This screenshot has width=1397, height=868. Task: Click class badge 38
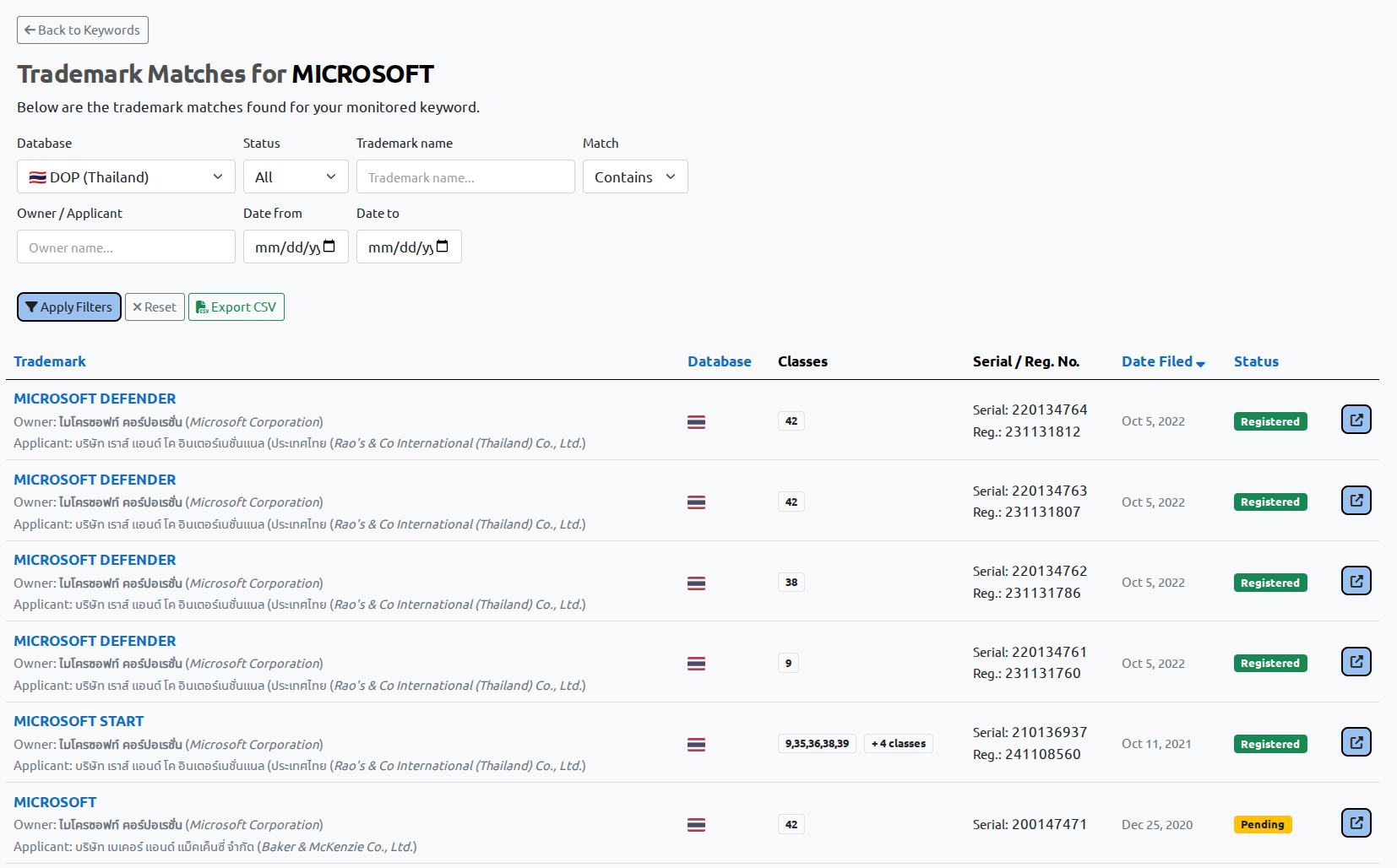click(791, 582)
